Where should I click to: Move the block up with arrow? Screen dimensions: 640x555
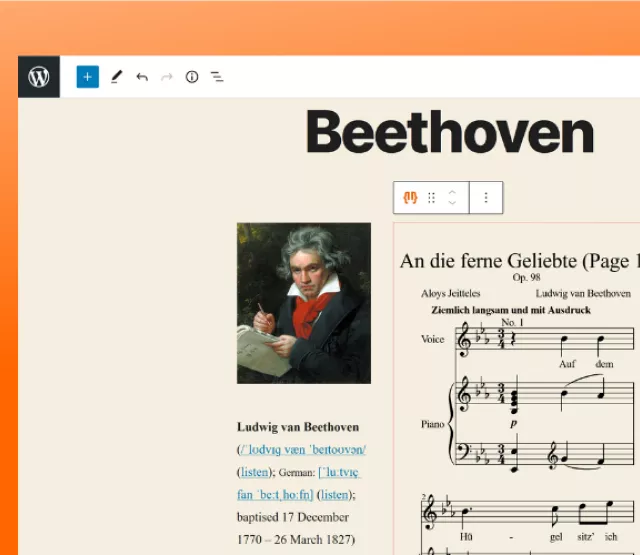tap(452, 192)
